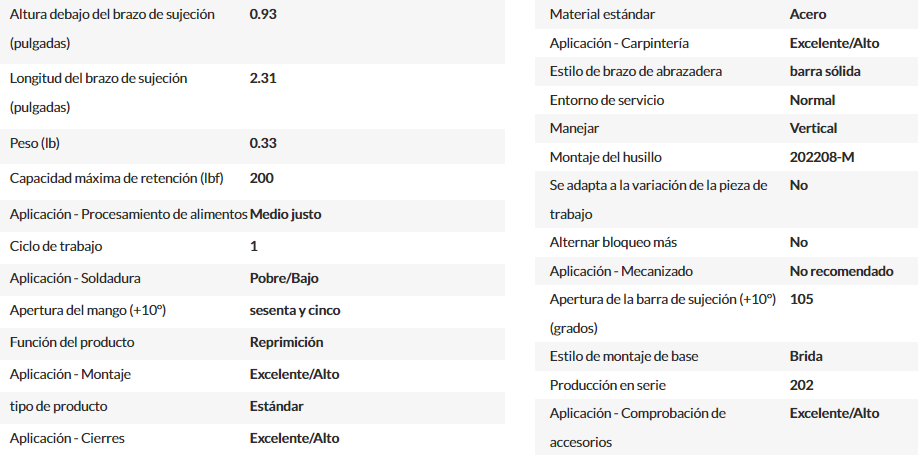Click the 'Peso (lb)' specification label

click(35, 143)
